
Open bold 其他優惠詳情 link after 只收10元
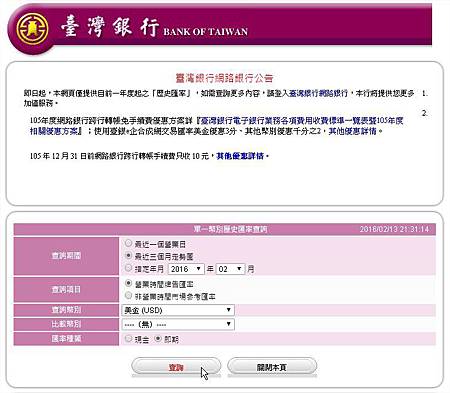pos(240,156)
